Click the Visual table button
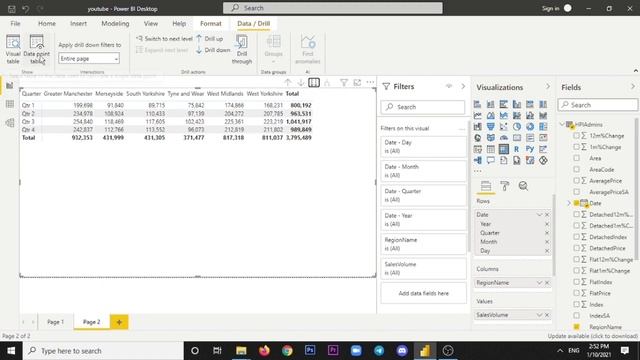The height and width of the screenshot is (360, 640). (13, 49)
